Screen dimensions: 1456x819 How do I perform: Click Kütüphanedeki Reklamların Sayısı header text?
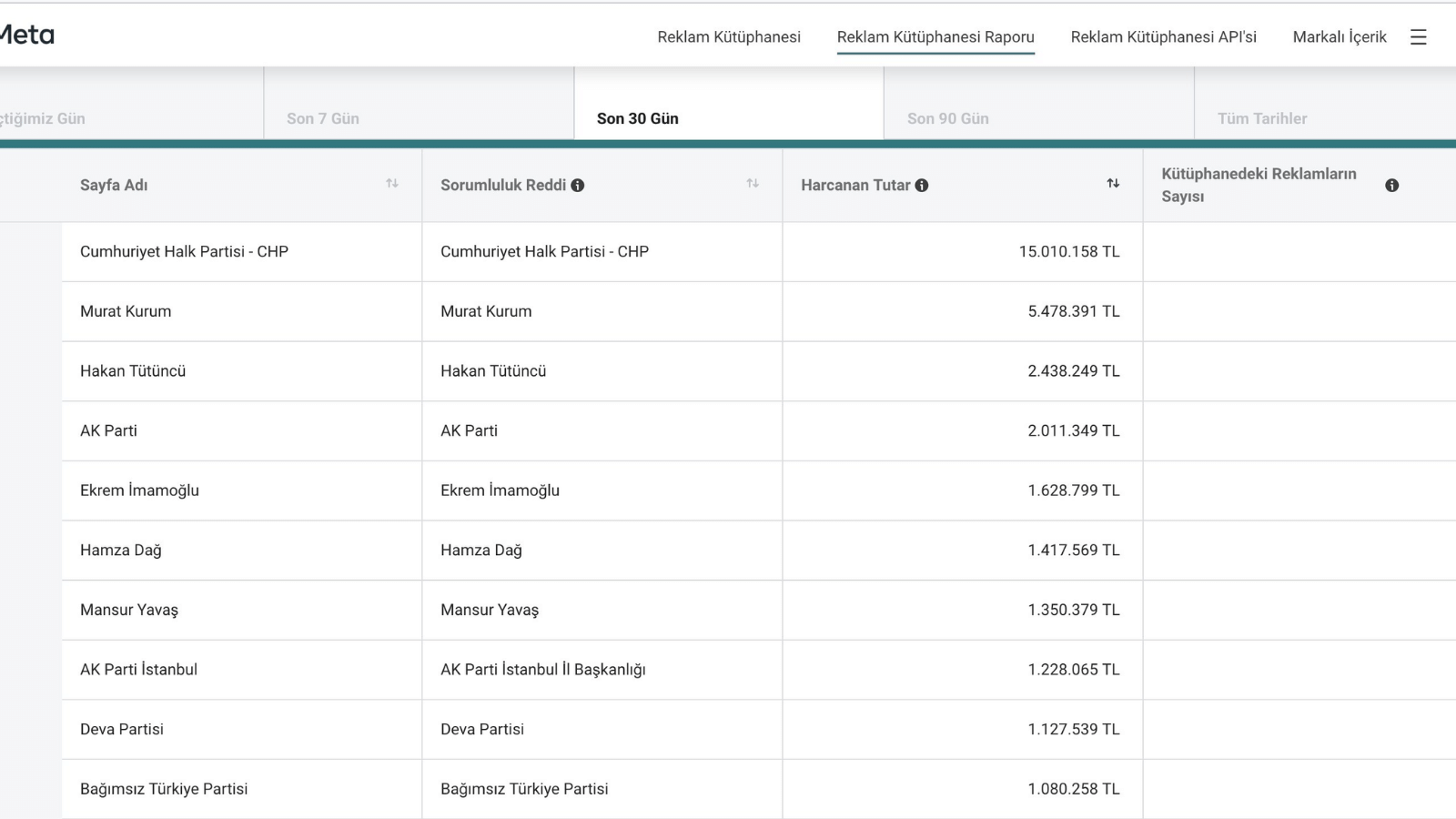pyautogui.click(x=1259, y=186)
